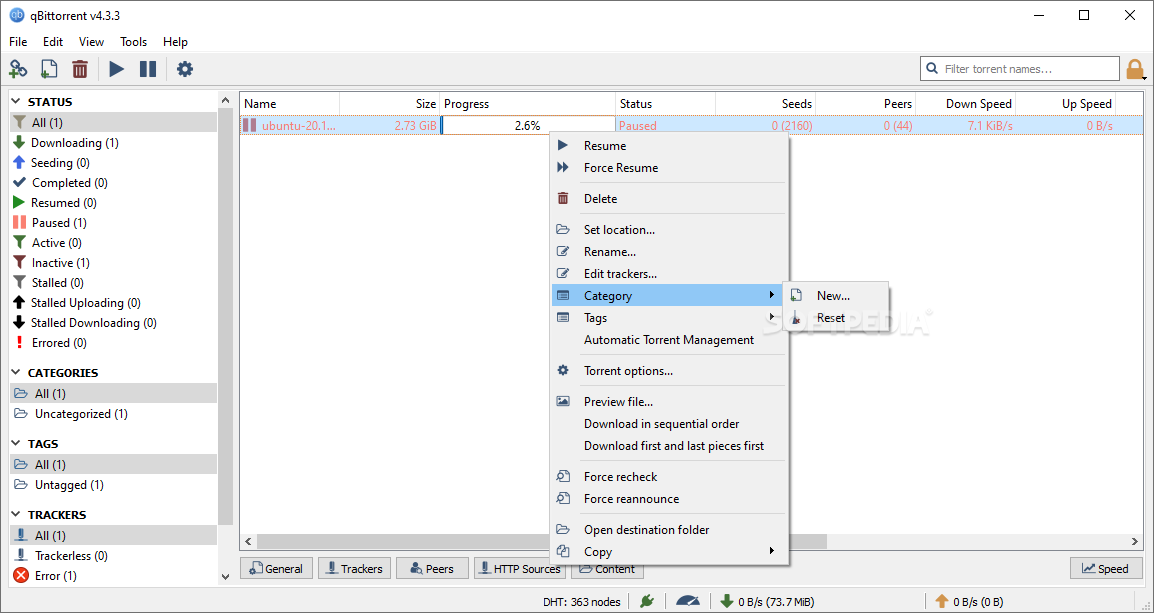Click the folder icon beside Untagged

[21, 484]
